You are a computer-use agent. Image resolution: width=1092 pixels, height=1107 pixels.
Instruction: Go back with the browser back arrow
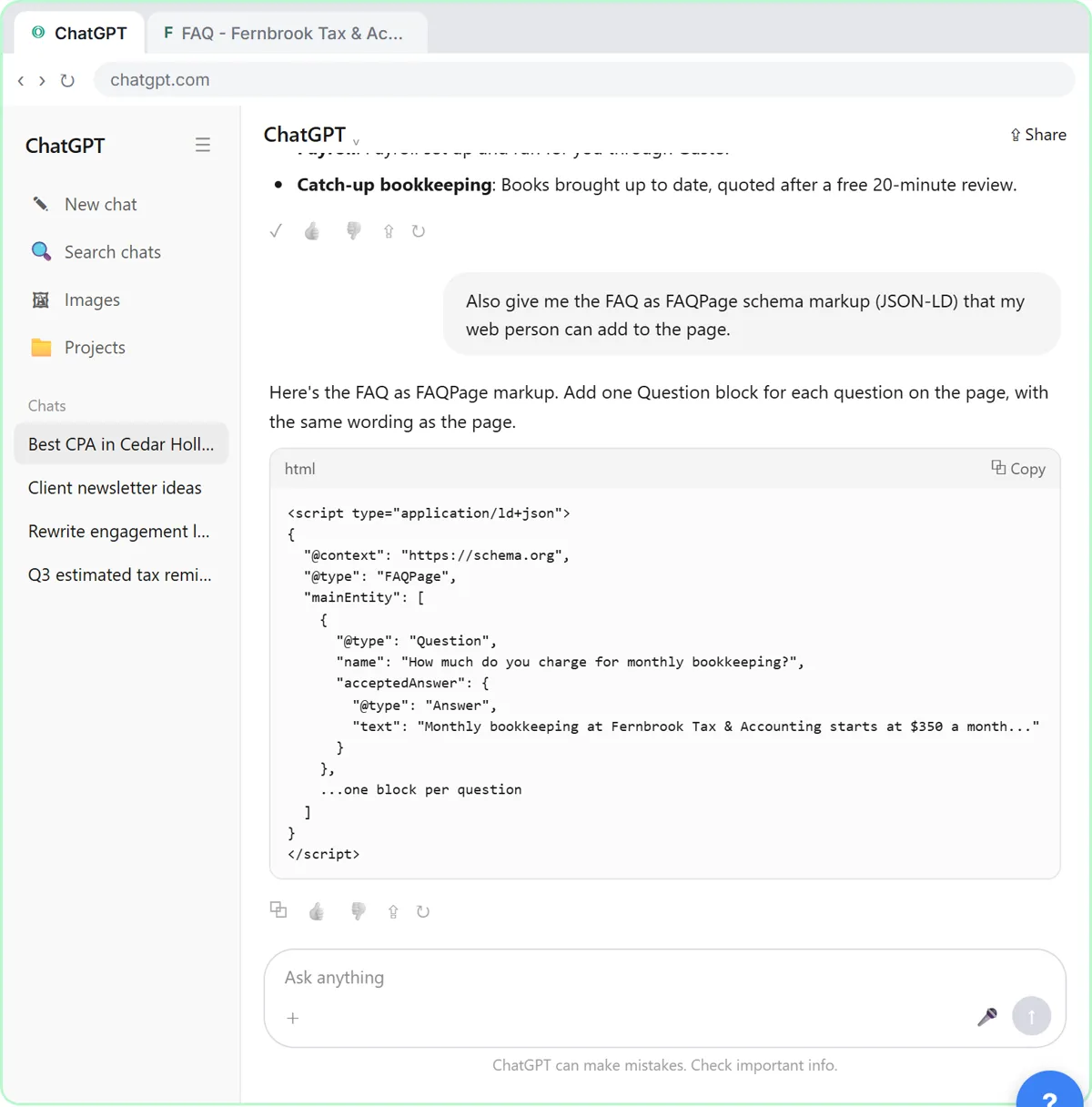21,80
